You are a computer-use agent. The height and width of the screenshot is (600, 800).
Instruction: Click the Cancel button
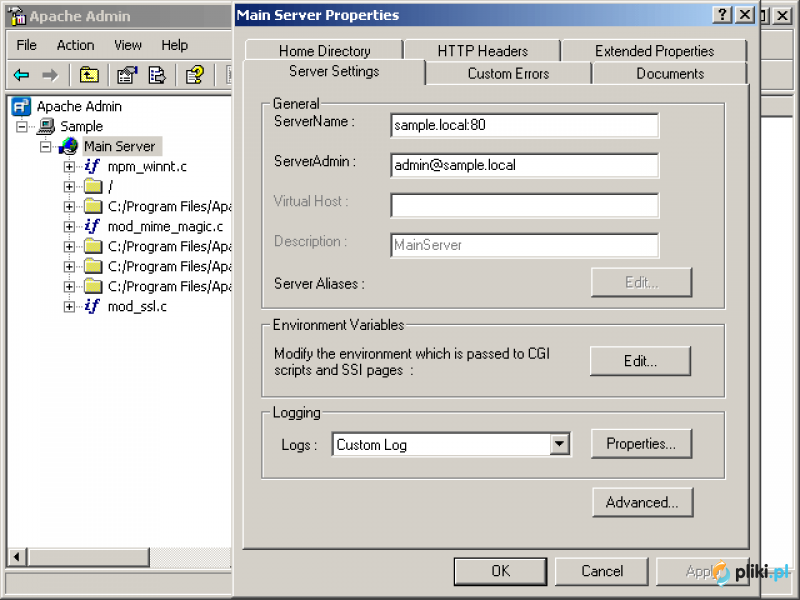[x=602, y=571]
